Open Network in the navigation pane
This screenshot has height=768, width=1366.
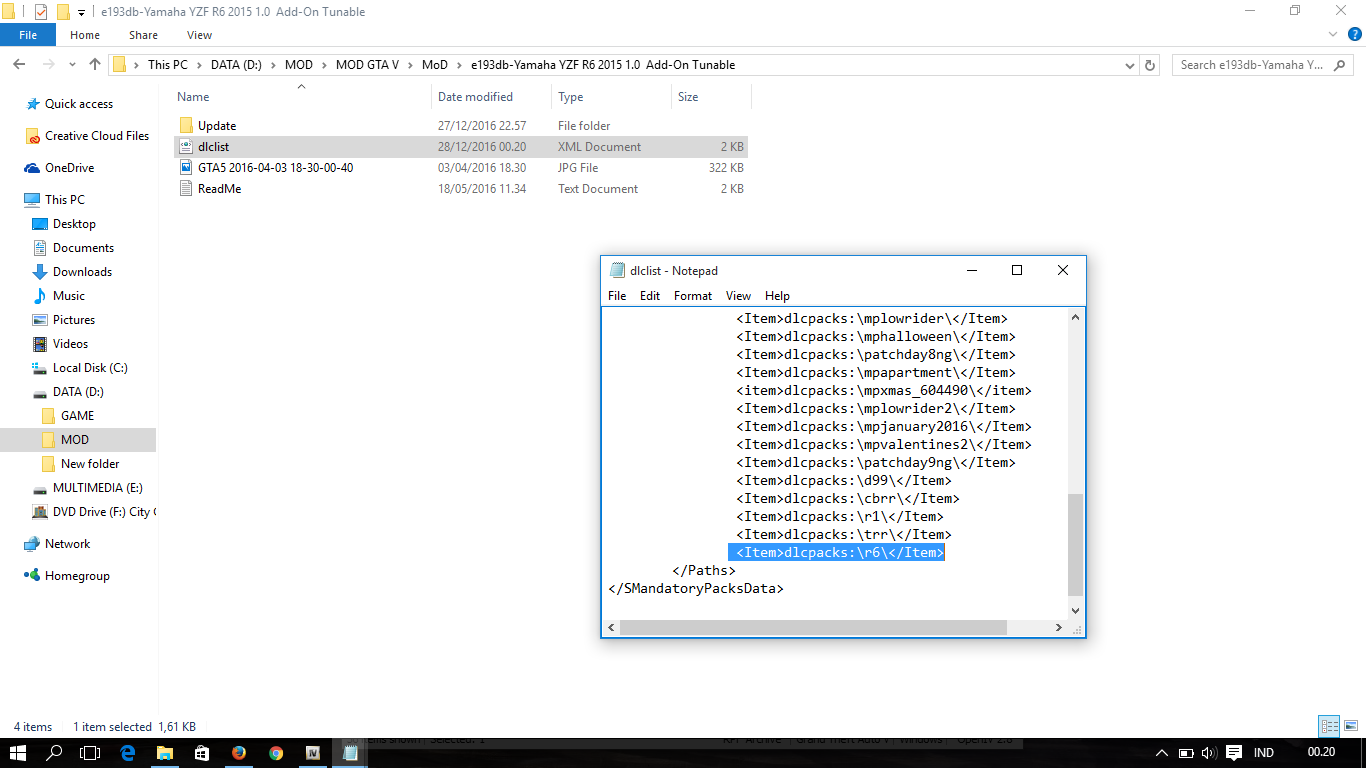click(67, 544)
